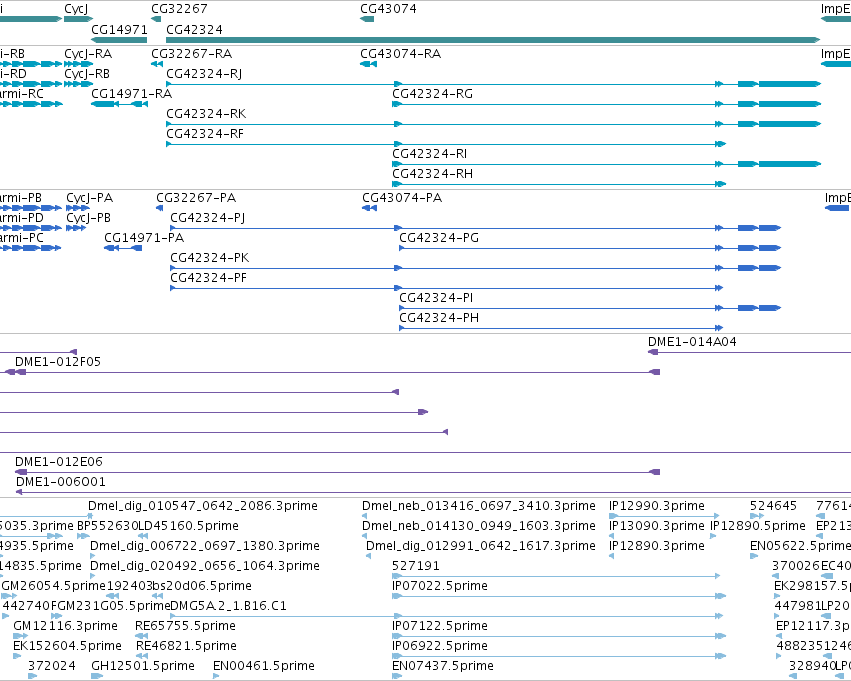
Task: Select the DME1-014A04 feature label
Action: [x=692, y=342]
